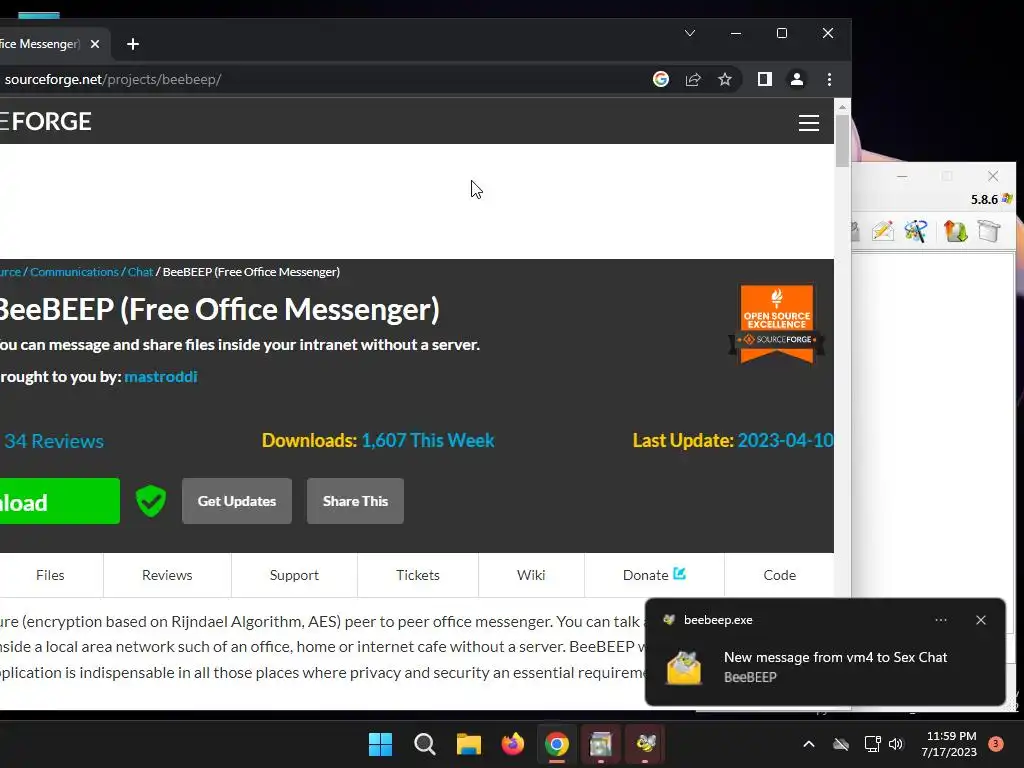
Task: Open the Windows Start menu
Action: [380, 744]
